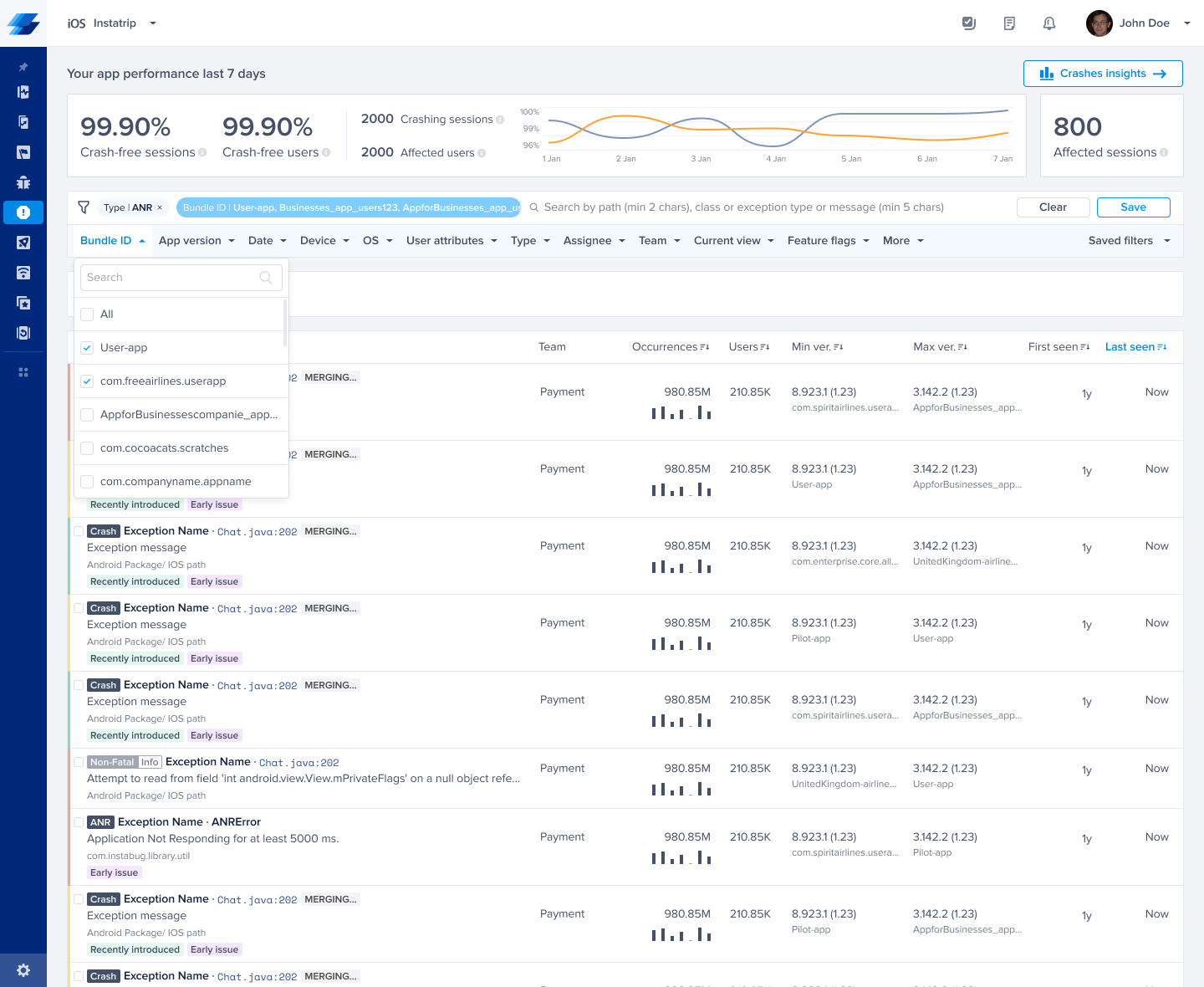Viewport: 1204px width, 987px height.
Task: Open Crashes insights button
Action: 1103,74
